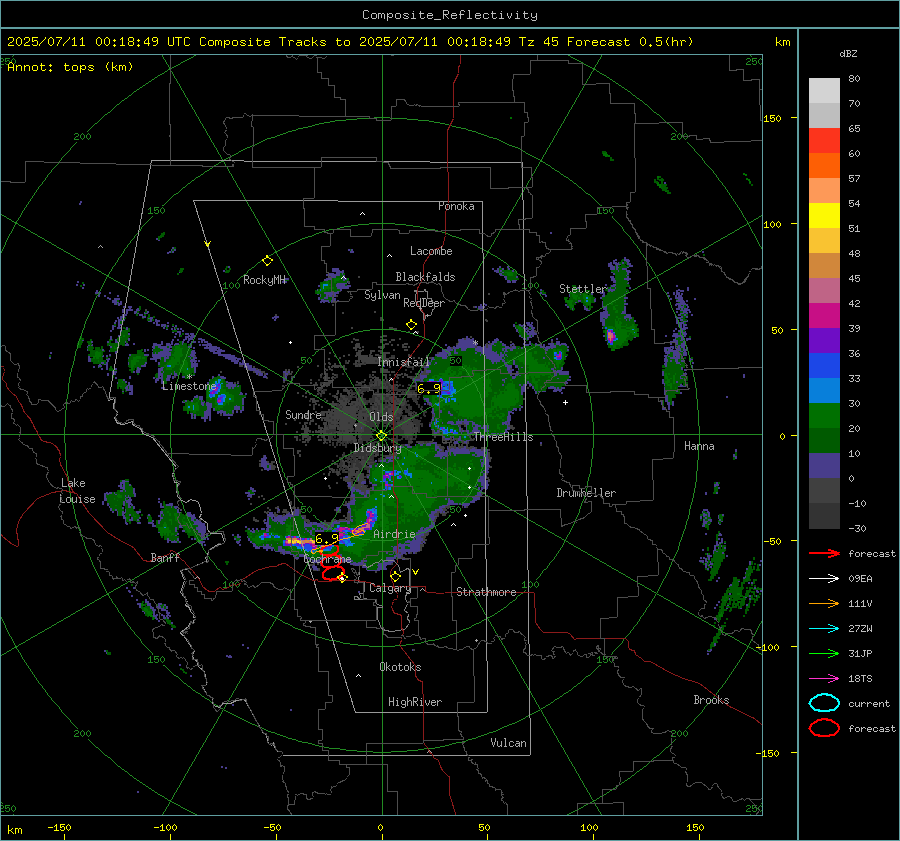Image resolution: width=900 pixels, height=841 pixels.
Task: Click the yellow diamond marker above Calgary
Action: tap(395, 576)
